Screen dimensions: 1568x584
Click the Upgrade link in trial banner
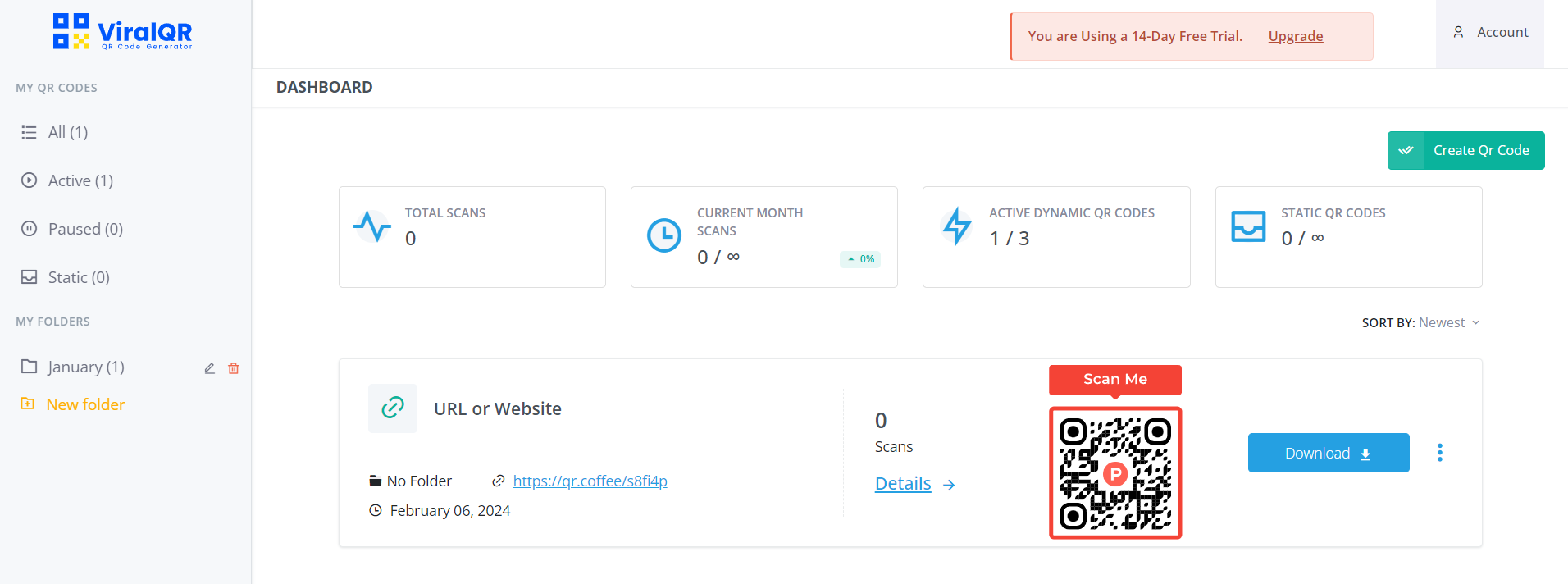(1296, 36)
